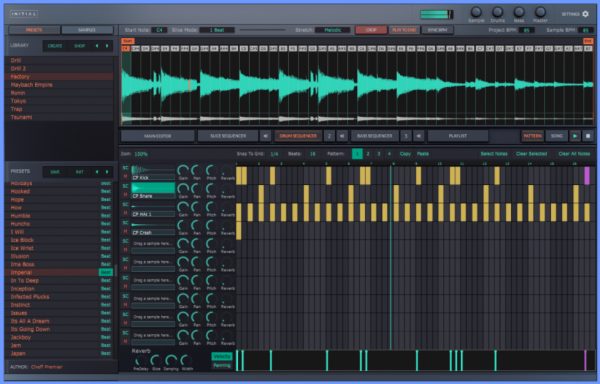The height and width of the screenshot is (384, 600).
Task: Click the presets INIT button
Action: point(80,172)
